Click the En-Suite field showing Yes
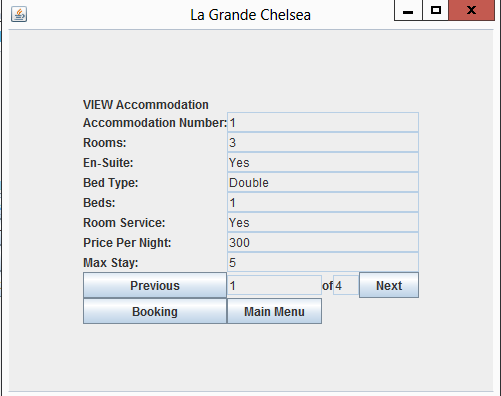The height and width of the screenshot is (396, 501). (323, 162)
